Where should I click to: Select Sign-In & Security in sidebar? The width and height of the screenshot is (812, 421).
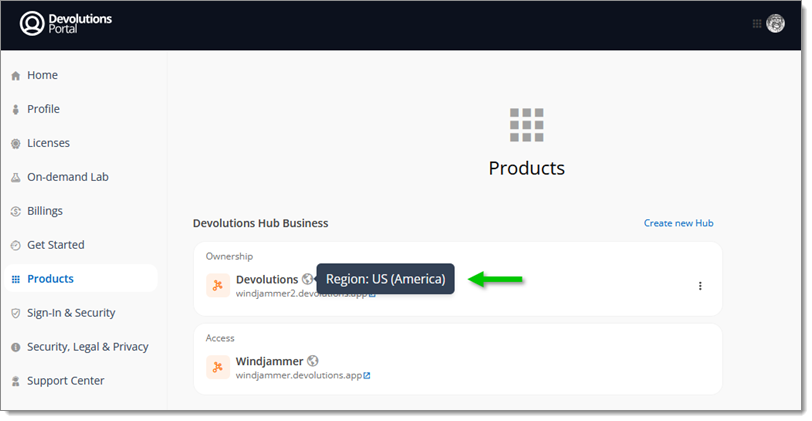point(71,313)
